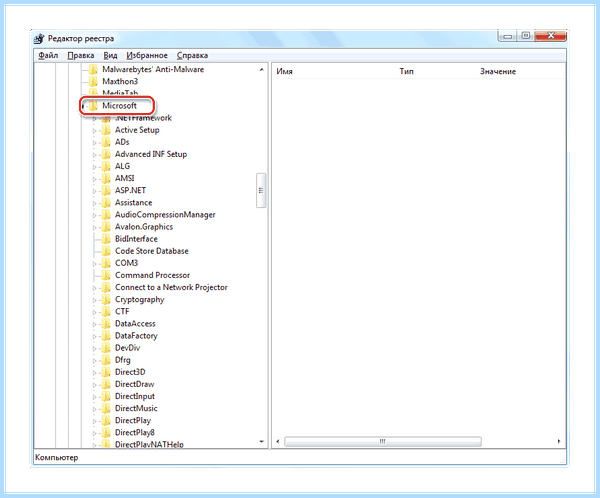The height and width of the screenshot is (498, 600).
Task: Click the Dfrg folder icon
Action: 106,360
